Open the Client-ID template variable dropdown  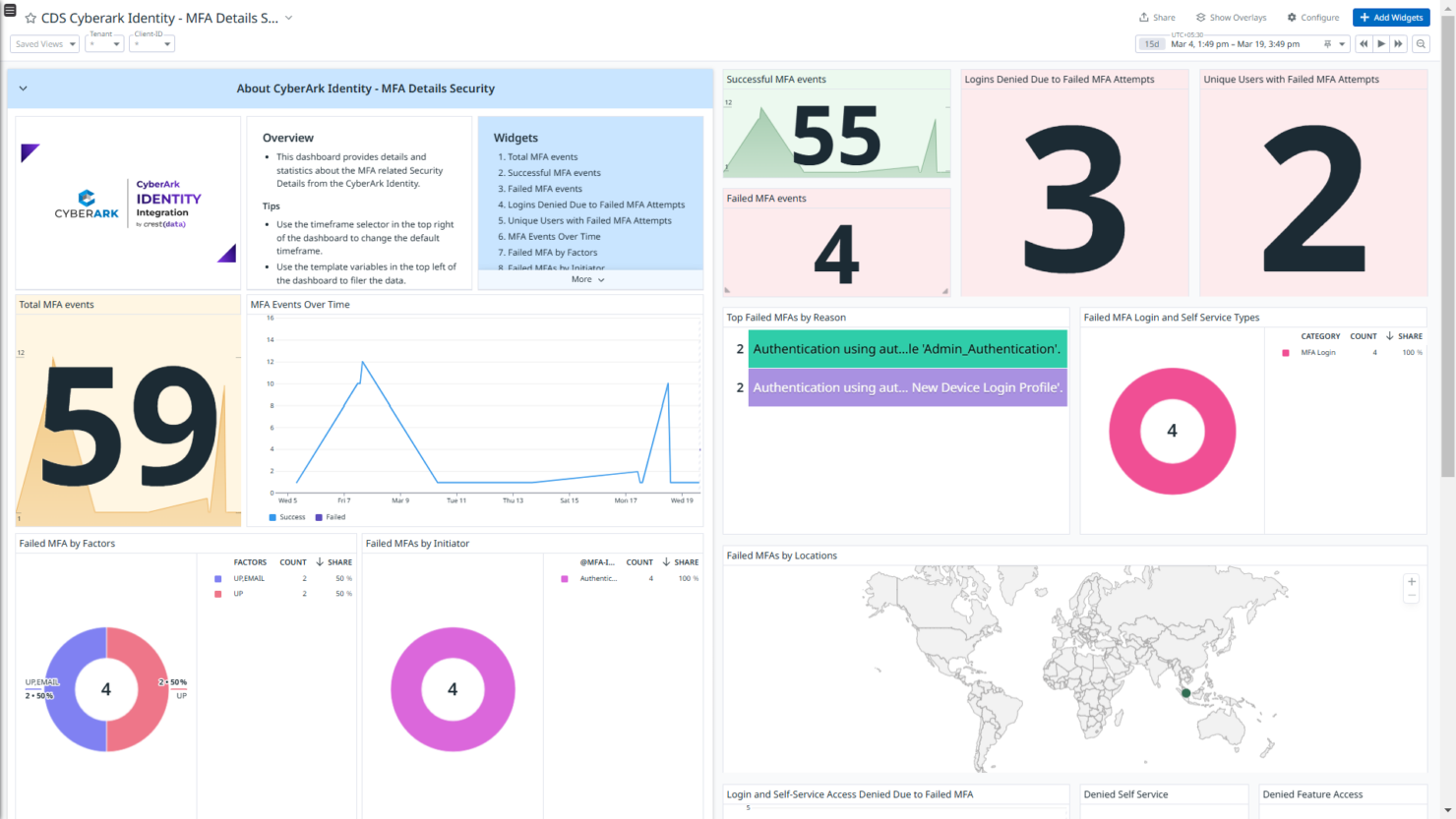click(152, 44)
